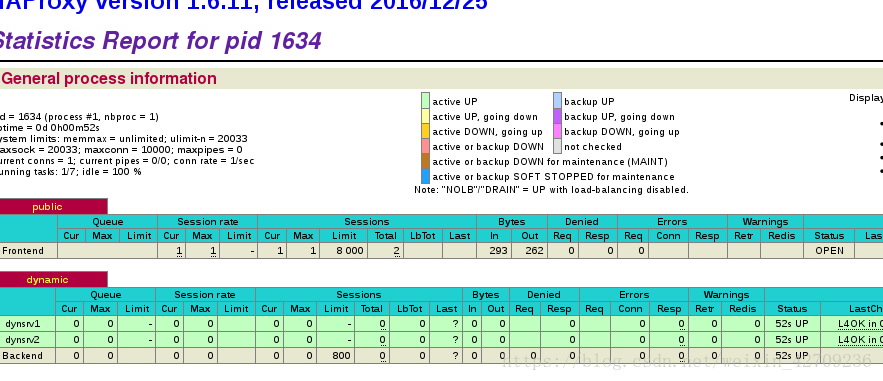Click the Sessions header in dynamic table
The height and width of the screenshot is (381, 883).
pyautogui.click(x=359, y=295)
